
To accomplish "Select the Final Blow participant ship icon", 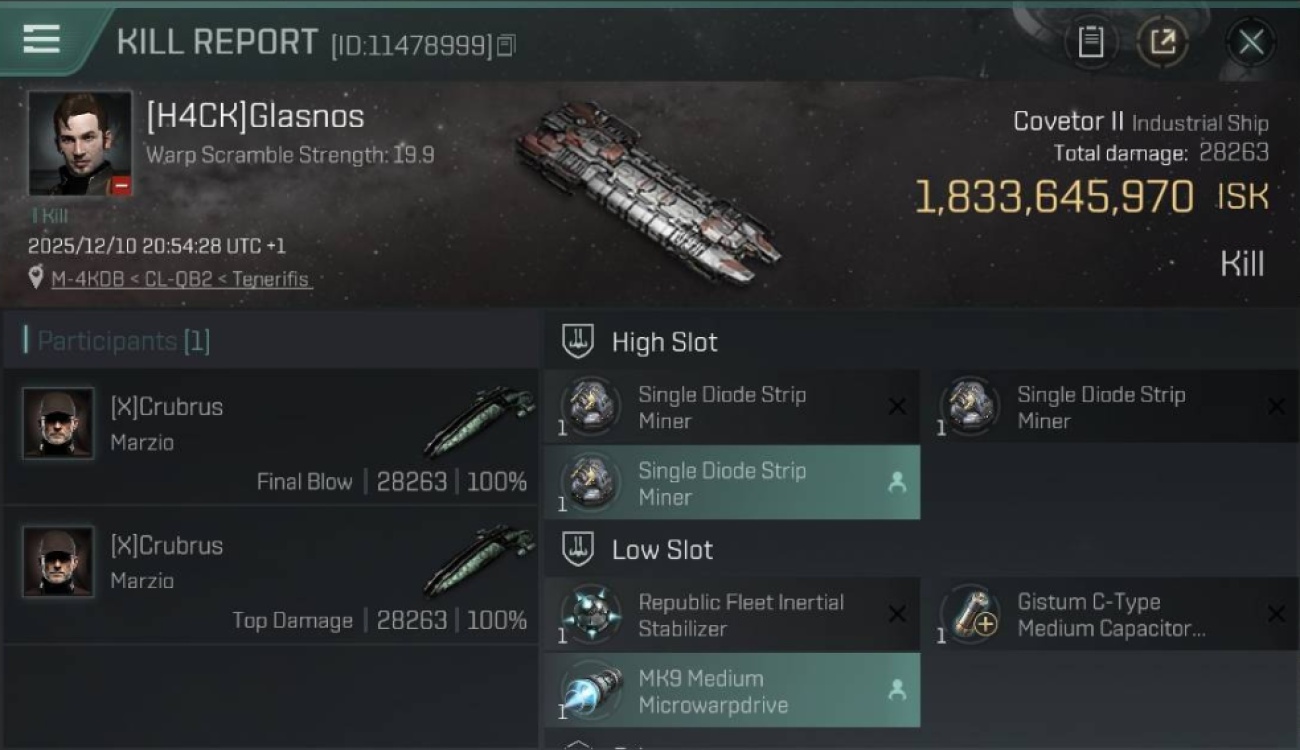I will [479, 421].
